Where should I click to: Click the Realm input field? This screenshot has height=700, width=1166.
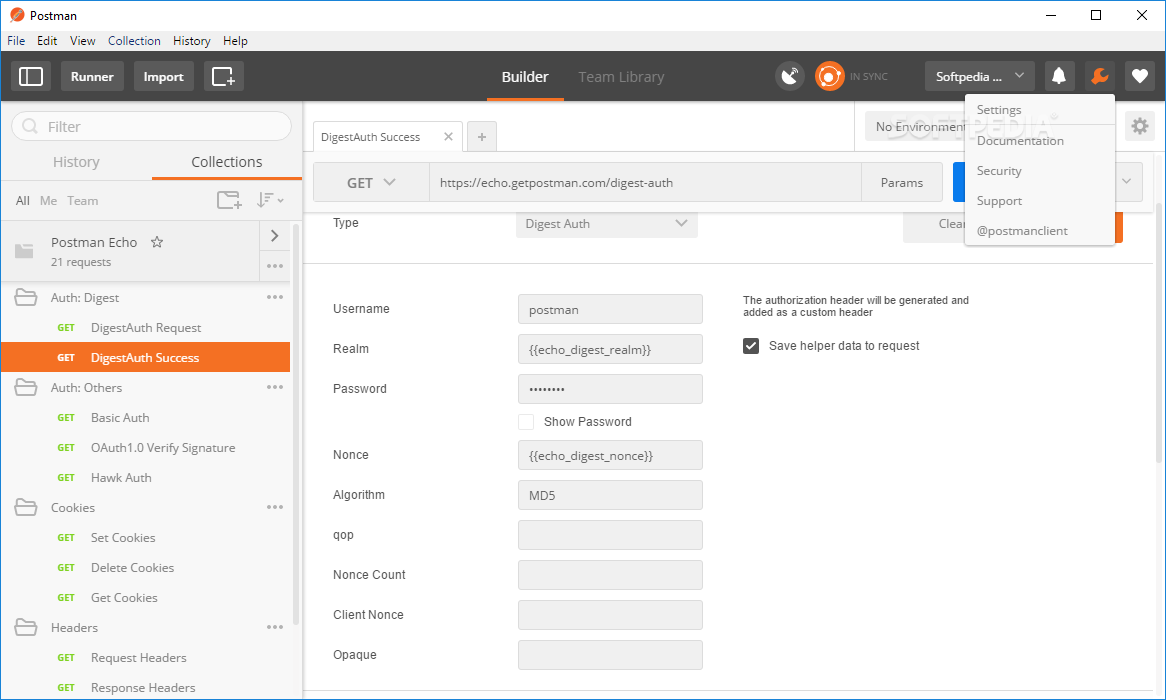point(611,349)
